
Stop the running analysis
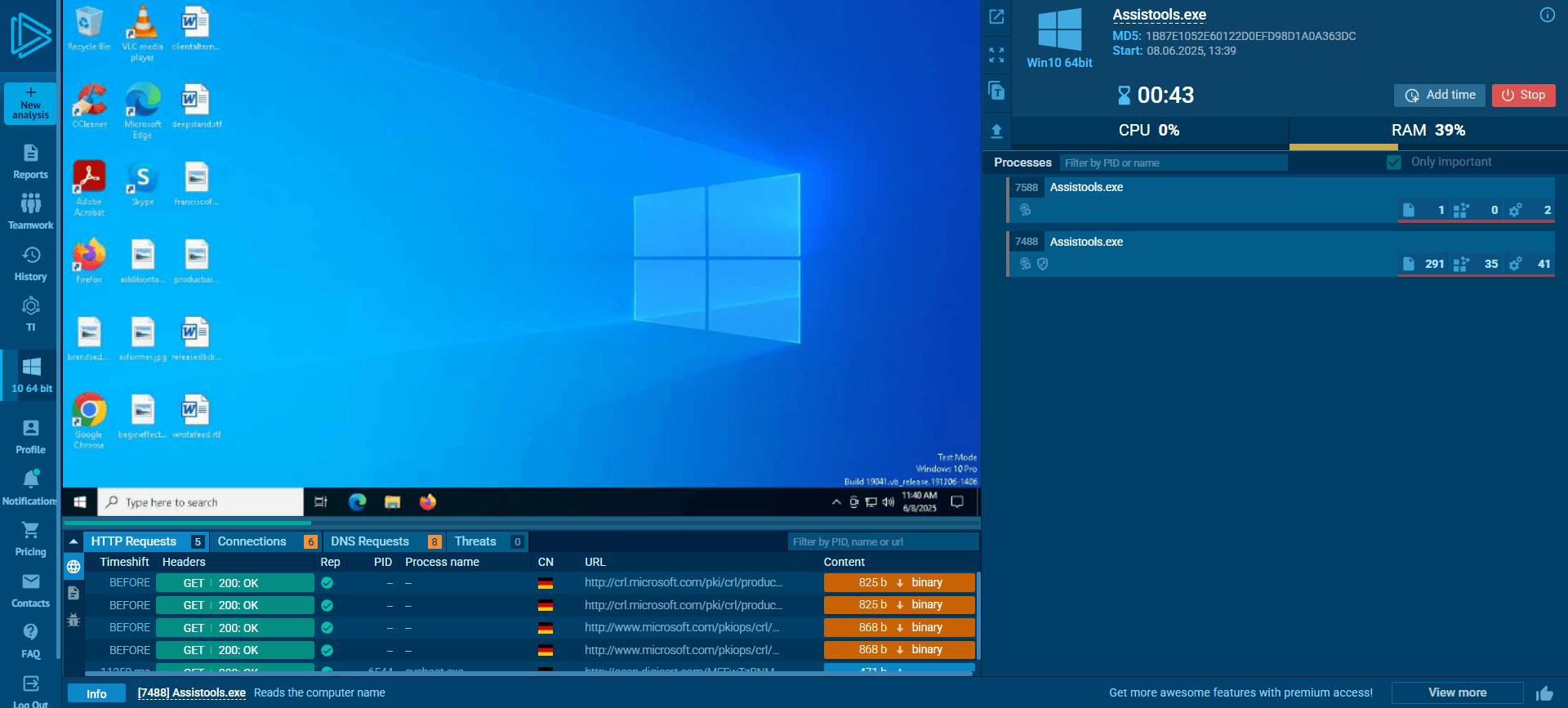(x=1523, y=95)
